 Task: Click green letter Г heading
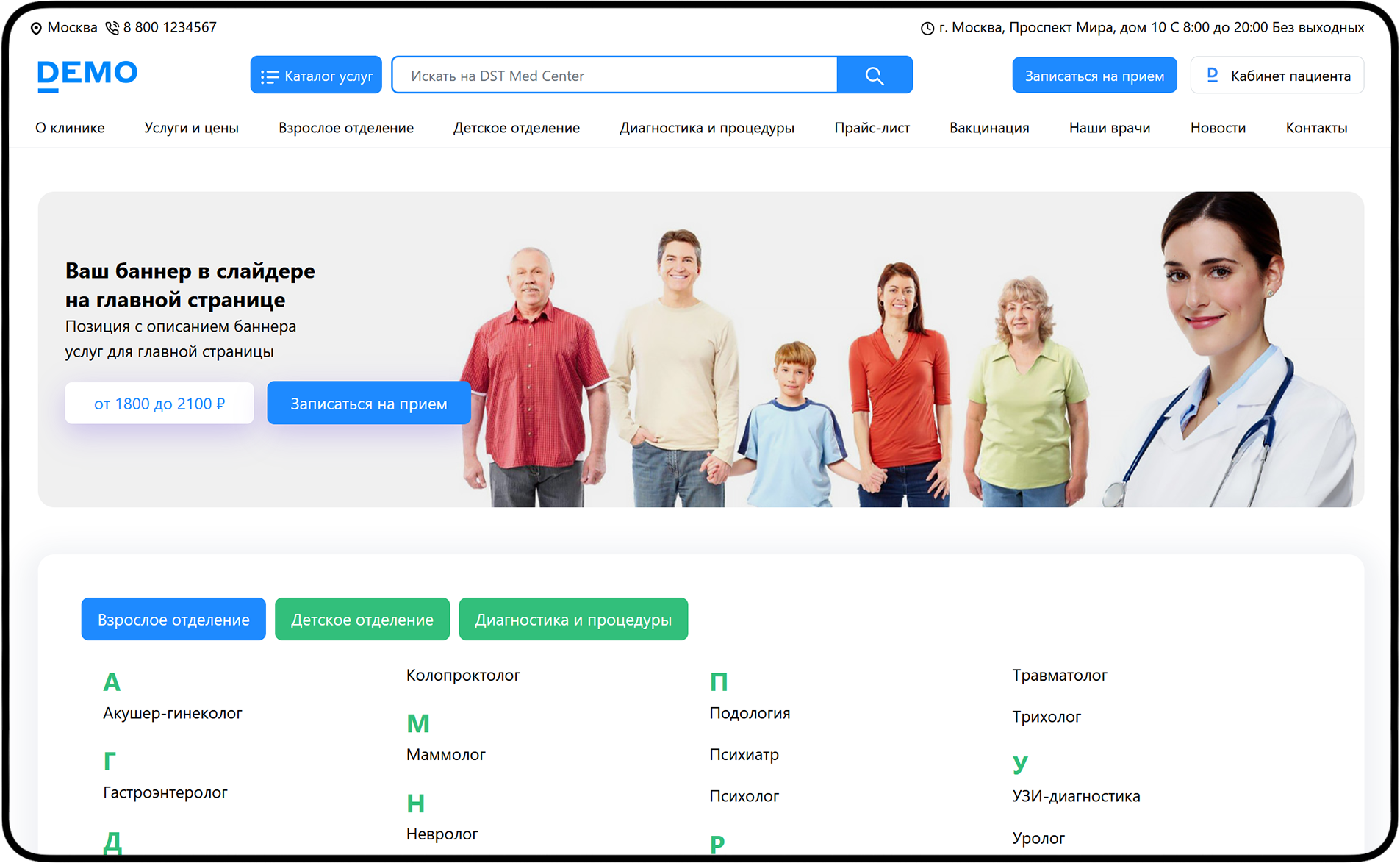(110, 761)
